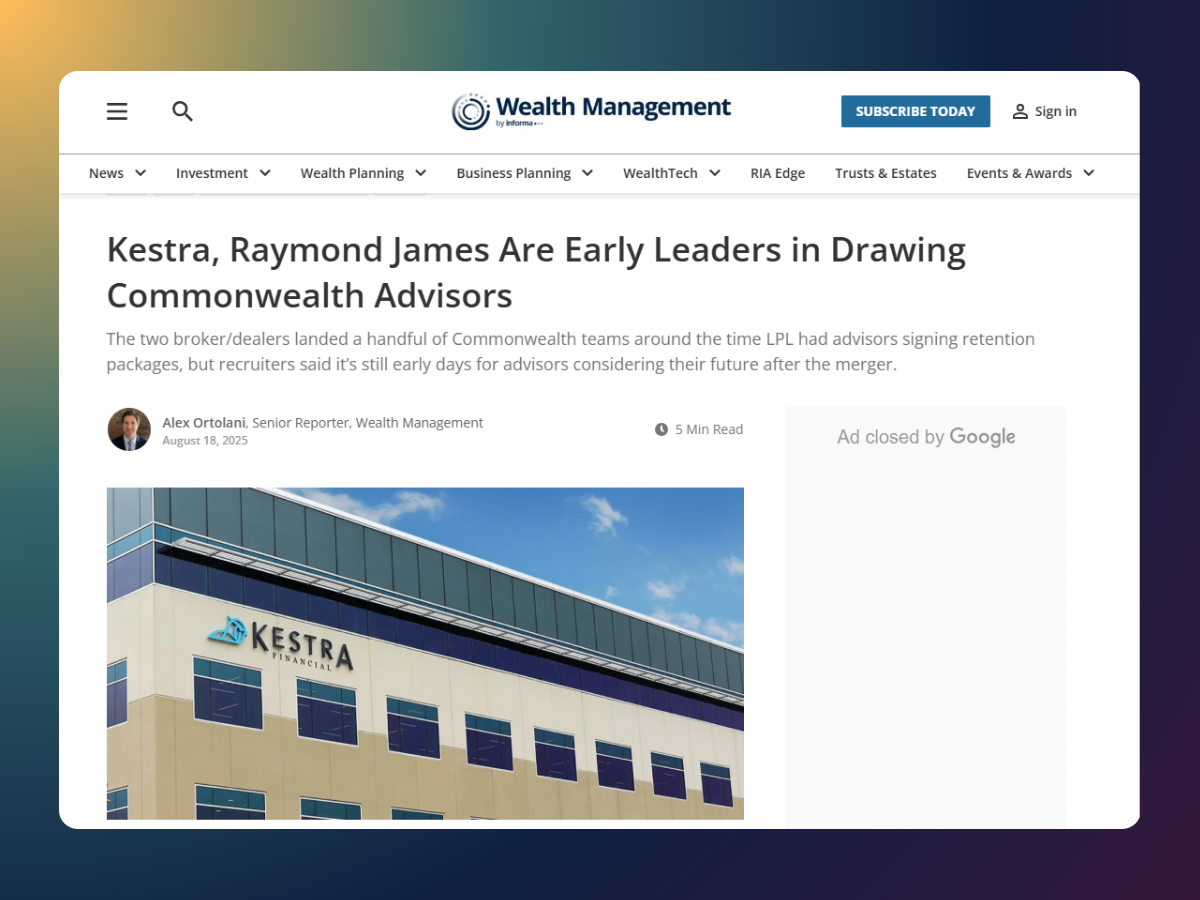Click Senior Reporter, Wealth Management text
Image resolution: width=1200 pixels, height=900 pixels.
click(x=368, y=423)
